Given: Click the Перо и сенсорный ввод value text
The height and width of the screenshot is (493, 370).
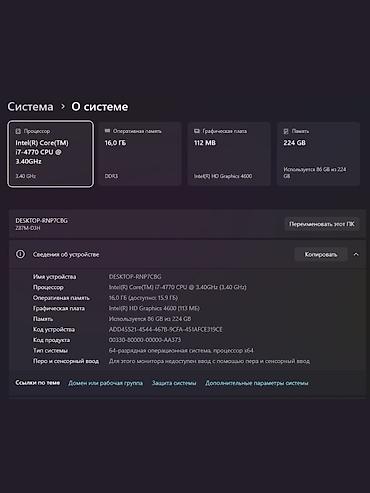Looking at the screenshot, I should [209, 361].
